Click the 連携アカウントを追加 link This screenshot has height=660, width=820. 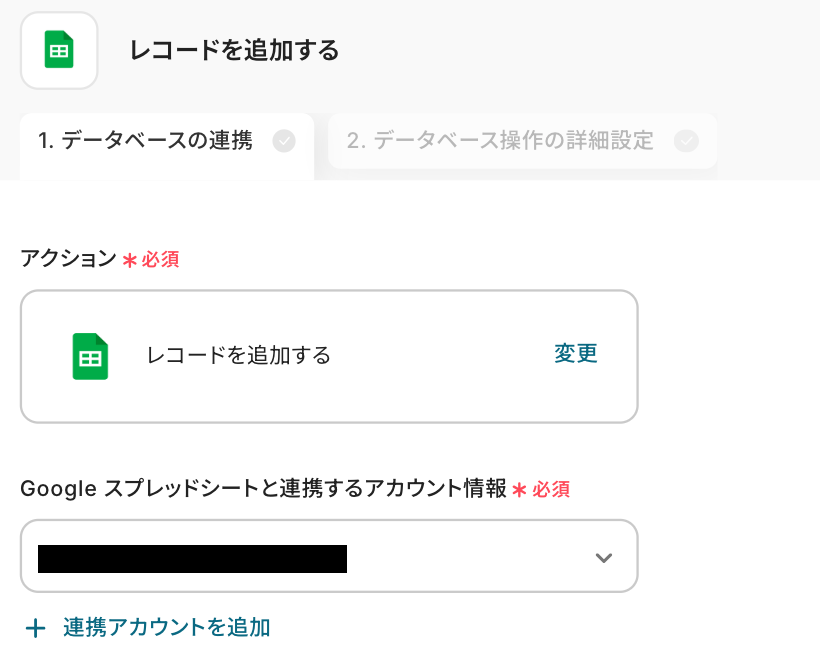coord(166,628)
